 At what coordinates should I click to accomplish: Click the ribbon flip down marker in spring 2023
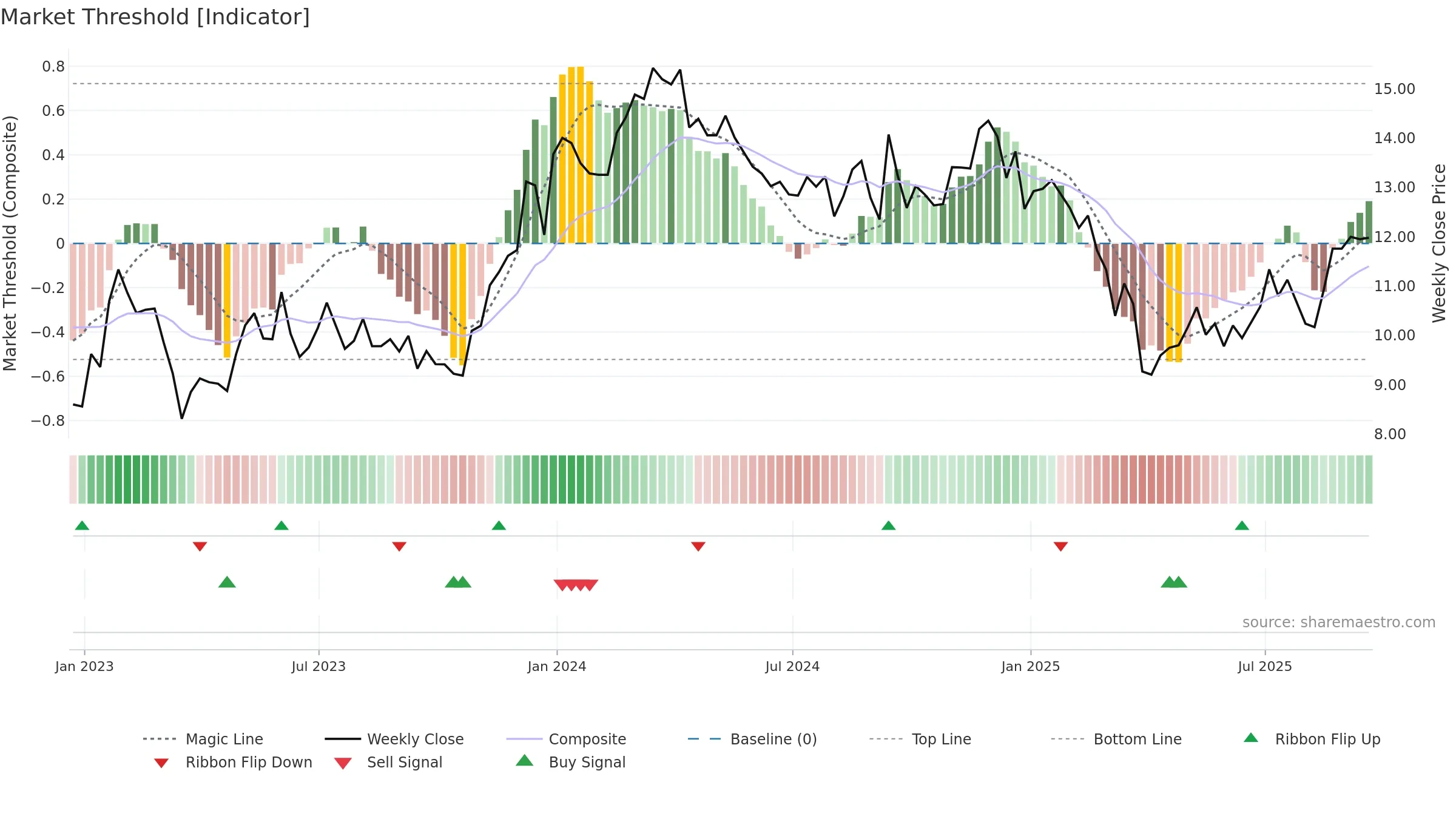200,547
